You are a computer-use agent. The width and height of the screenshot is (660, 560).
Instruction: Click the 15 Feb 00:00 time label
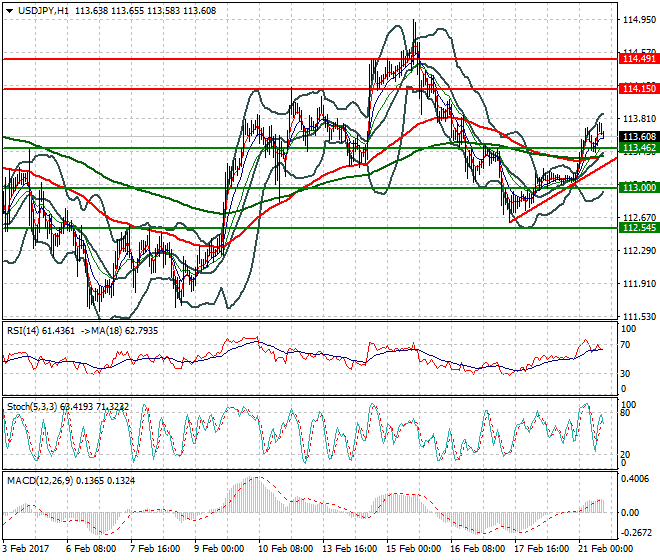pyautogui.click(x=413, y=549)
